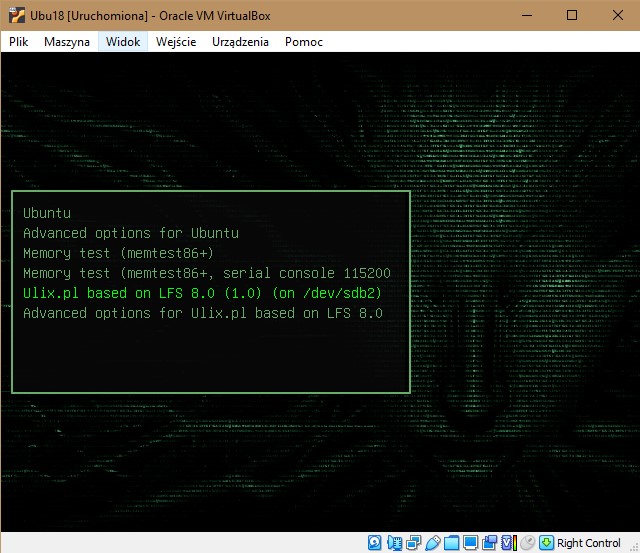Click the VirtualBox icon in title bar
This screenshot has height=553, width=640.
(13, 15)
